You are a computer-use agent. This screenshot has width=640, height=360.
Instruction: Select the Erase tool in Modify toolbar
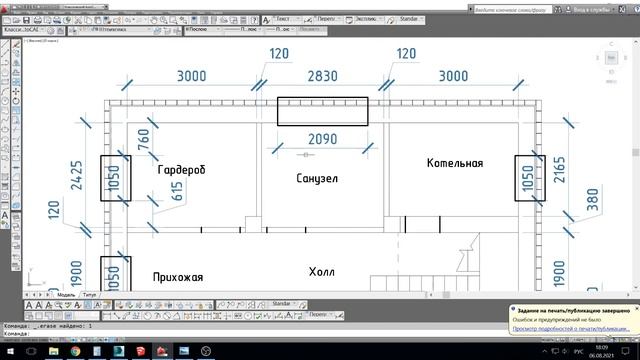pos(16,44)
